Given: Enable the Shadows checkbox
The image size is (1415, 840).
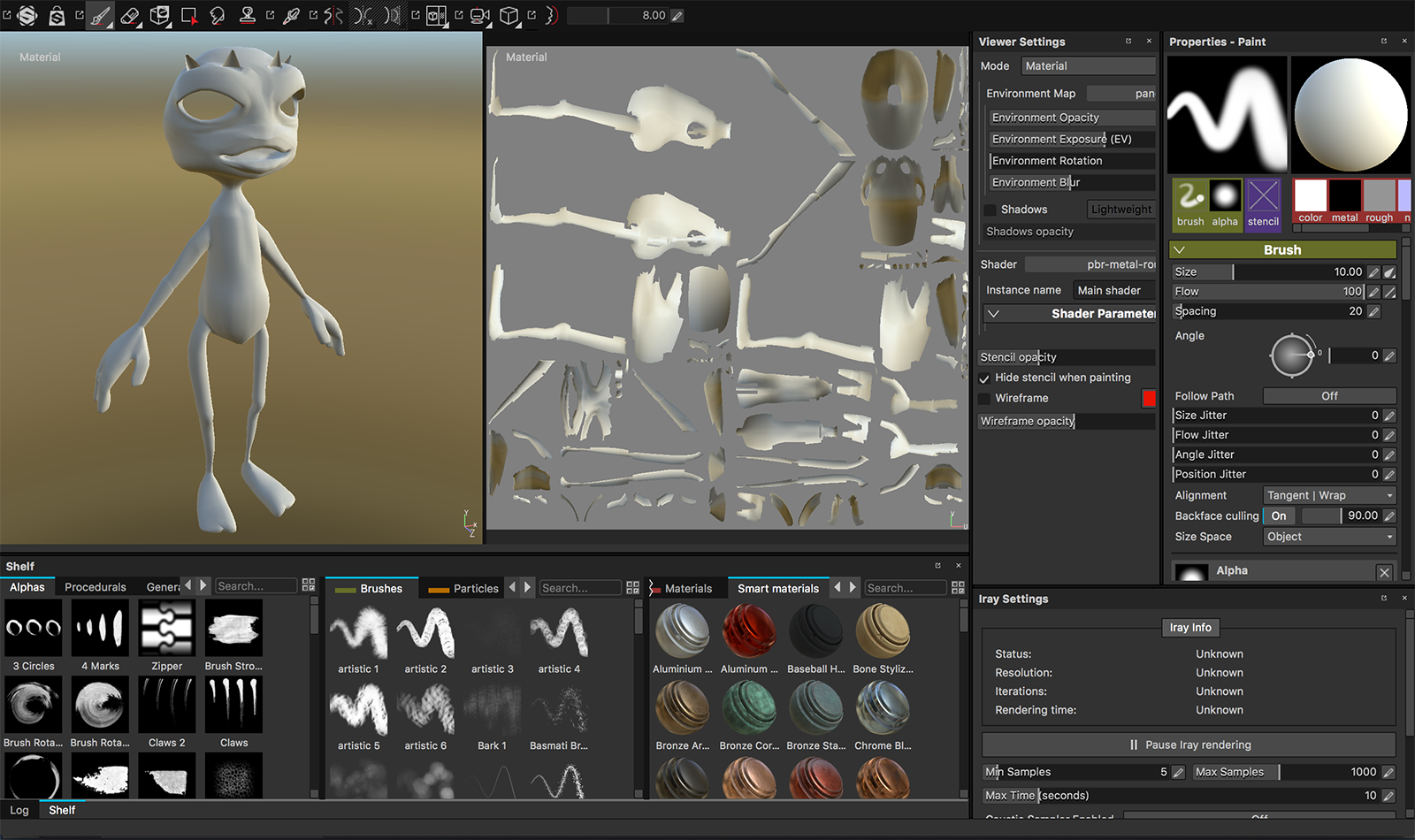Looking at the screenshot, I should [988, 209].
